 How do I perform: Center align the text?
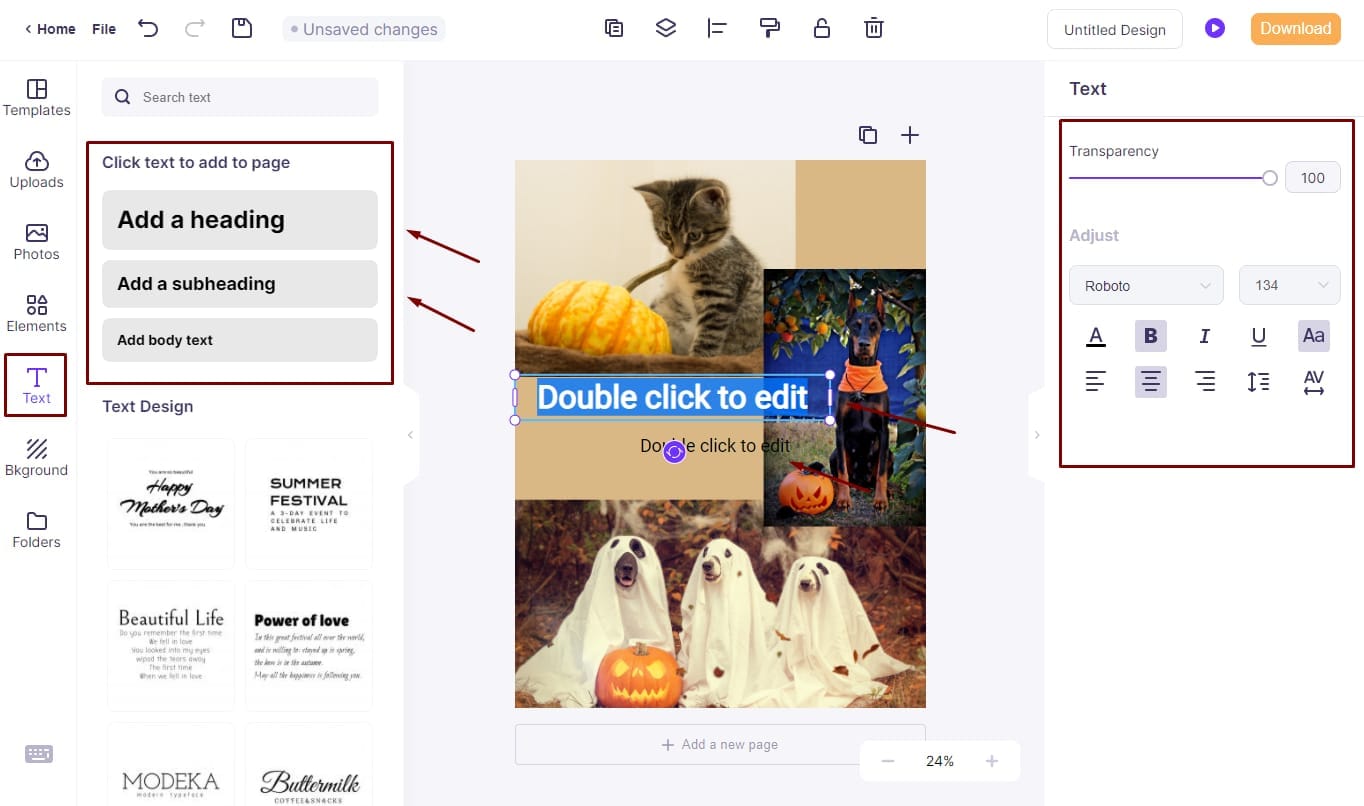tap(1151, 381)
